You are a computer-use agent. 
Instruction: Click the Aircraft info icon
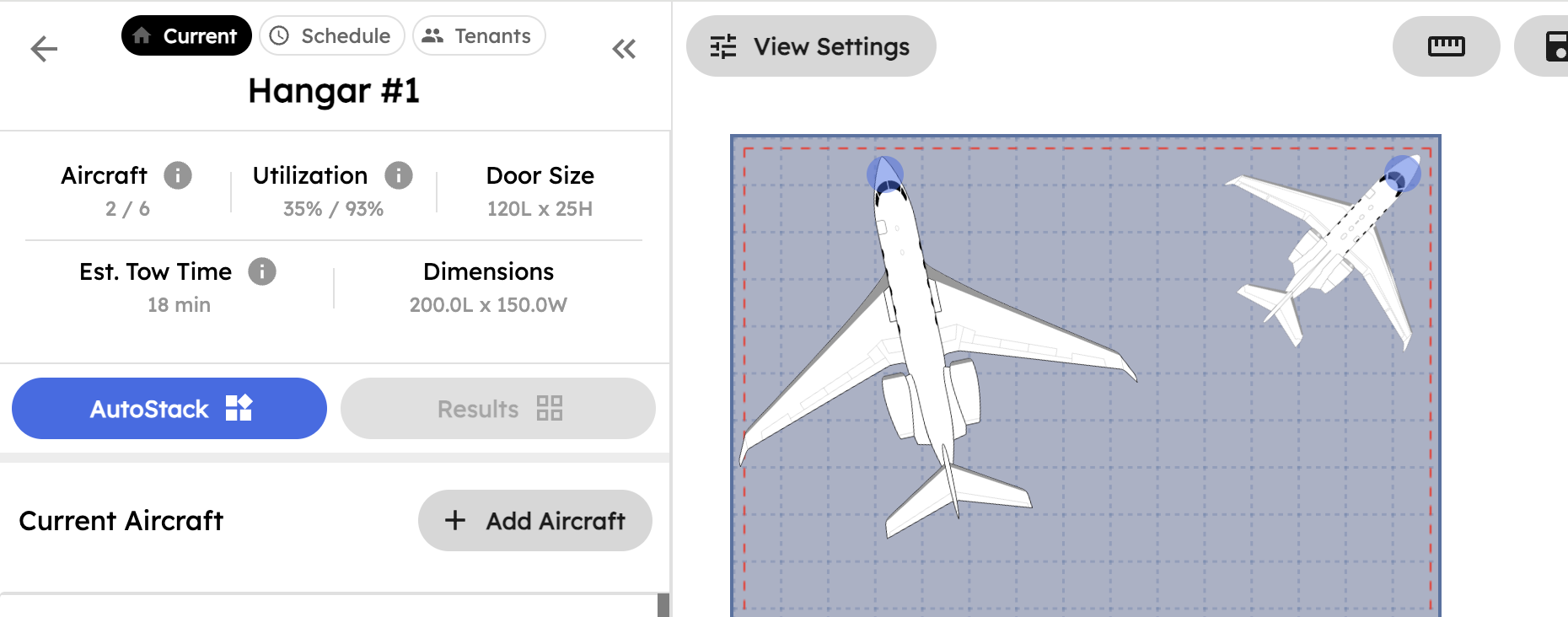[x=180, y=175]
